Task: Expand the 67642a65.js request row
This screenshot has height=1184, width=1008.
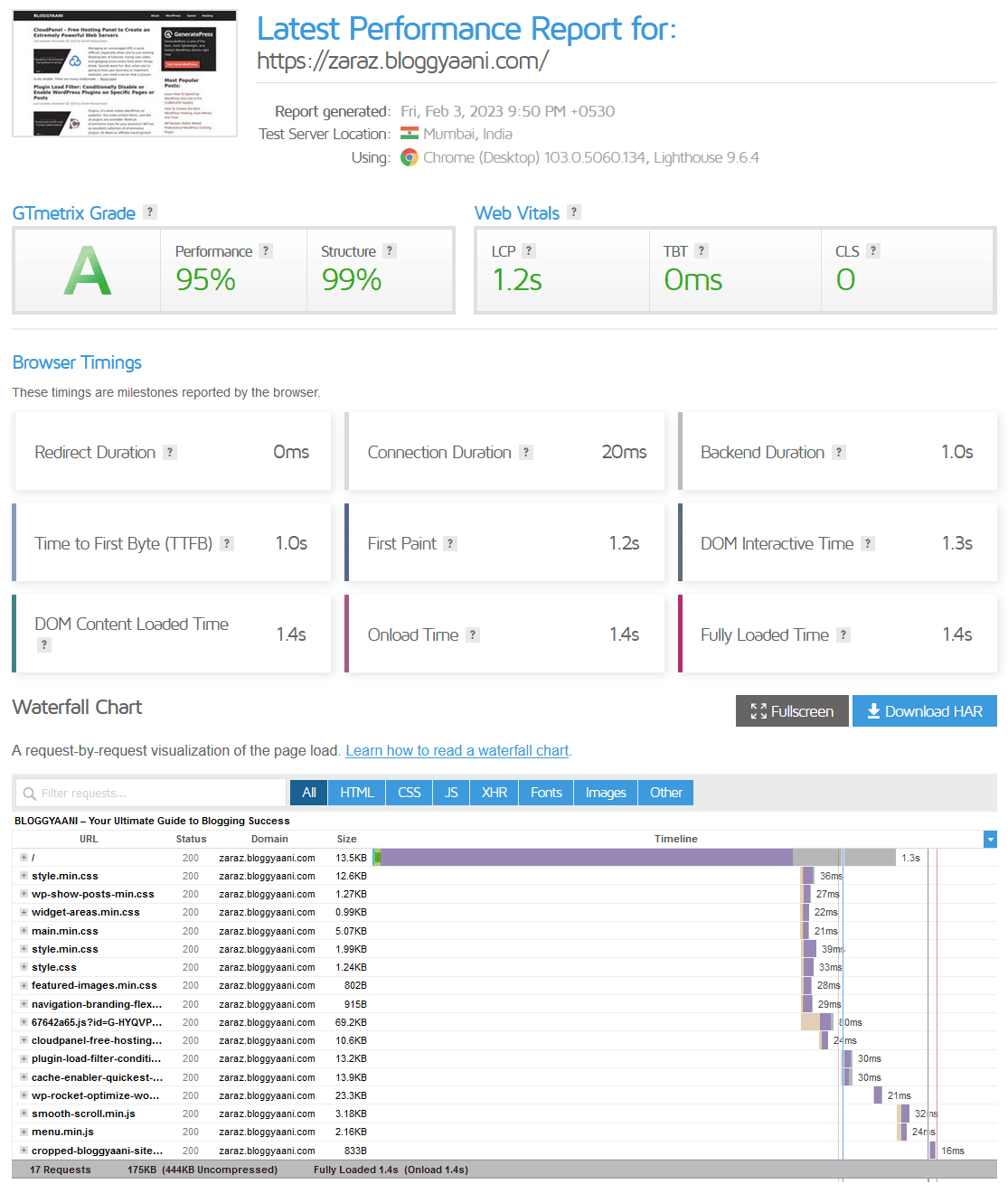Action: (x=24, y=1022)
